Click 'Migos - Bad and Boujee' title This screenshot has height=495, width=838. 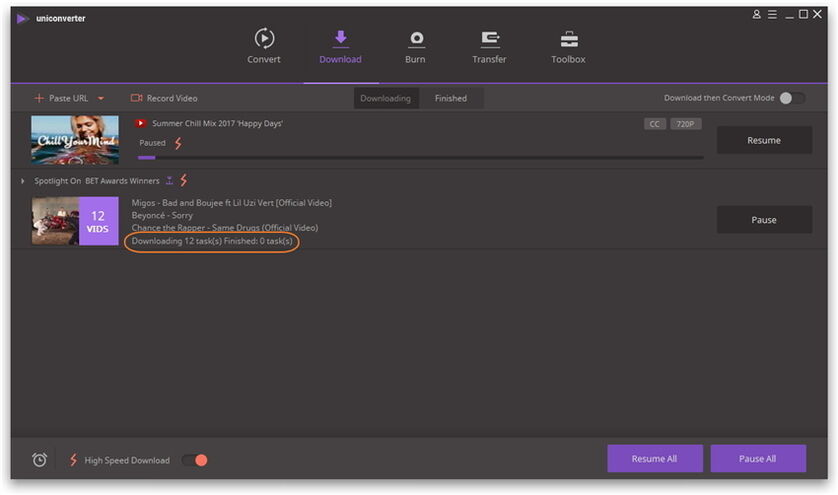click(231, 203)
